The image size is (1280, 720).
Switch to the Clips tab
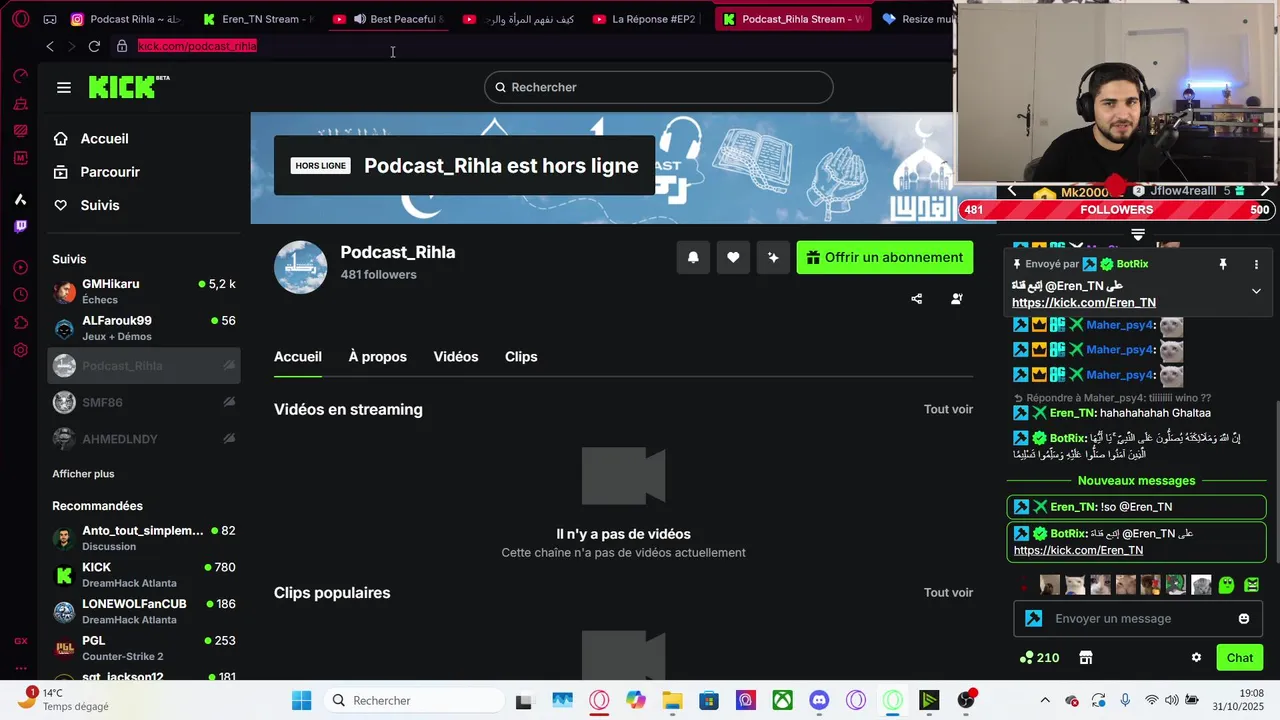[x=521, y=357]
